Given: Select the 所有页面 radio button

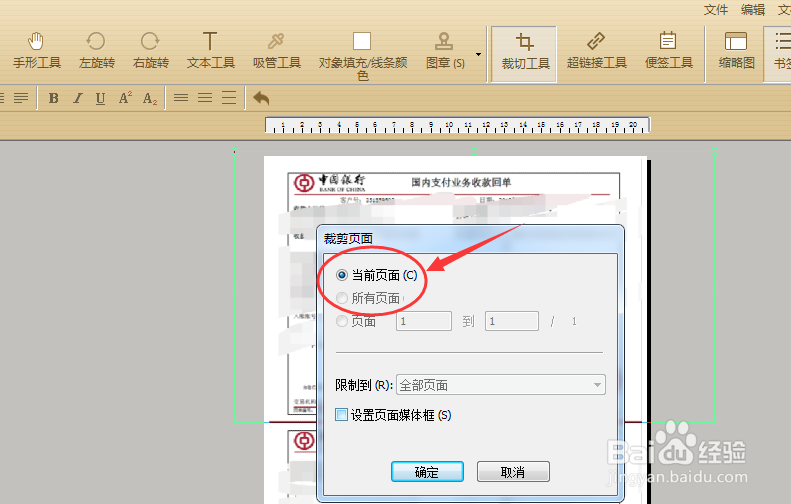Looking at the screenshot, I should [342, 298].
